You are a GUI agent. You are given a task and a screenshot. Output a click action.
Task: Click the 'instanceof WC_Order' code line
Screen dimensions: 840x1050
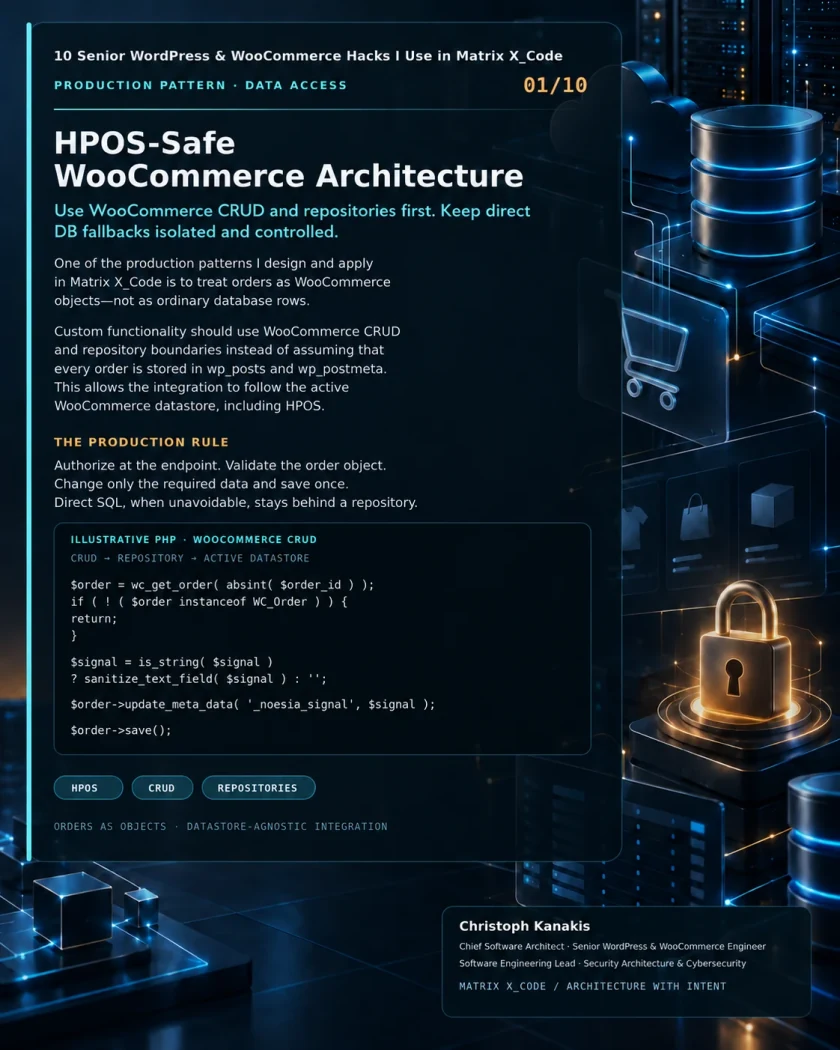209,601
